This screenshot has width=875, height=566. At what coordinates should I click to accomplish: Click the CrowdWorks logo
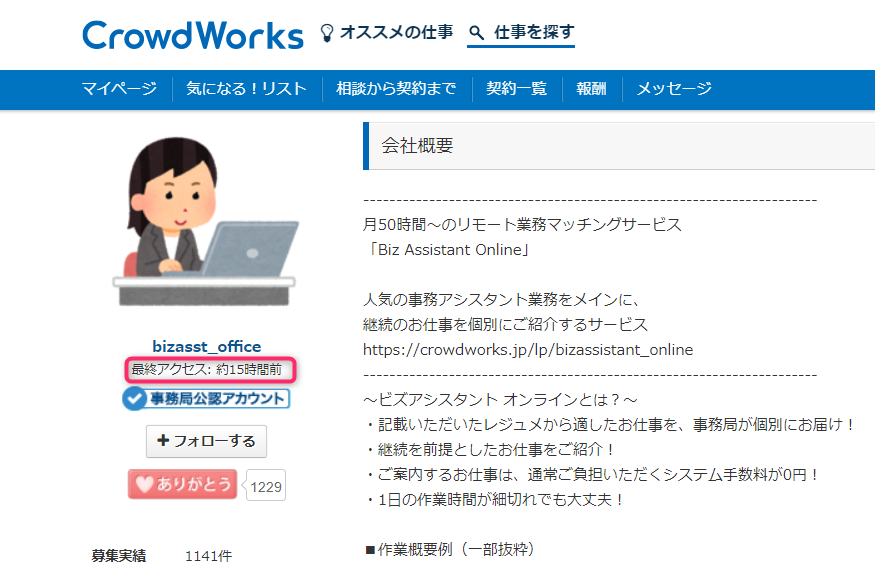pyautogui.click(x=192, y=35)
